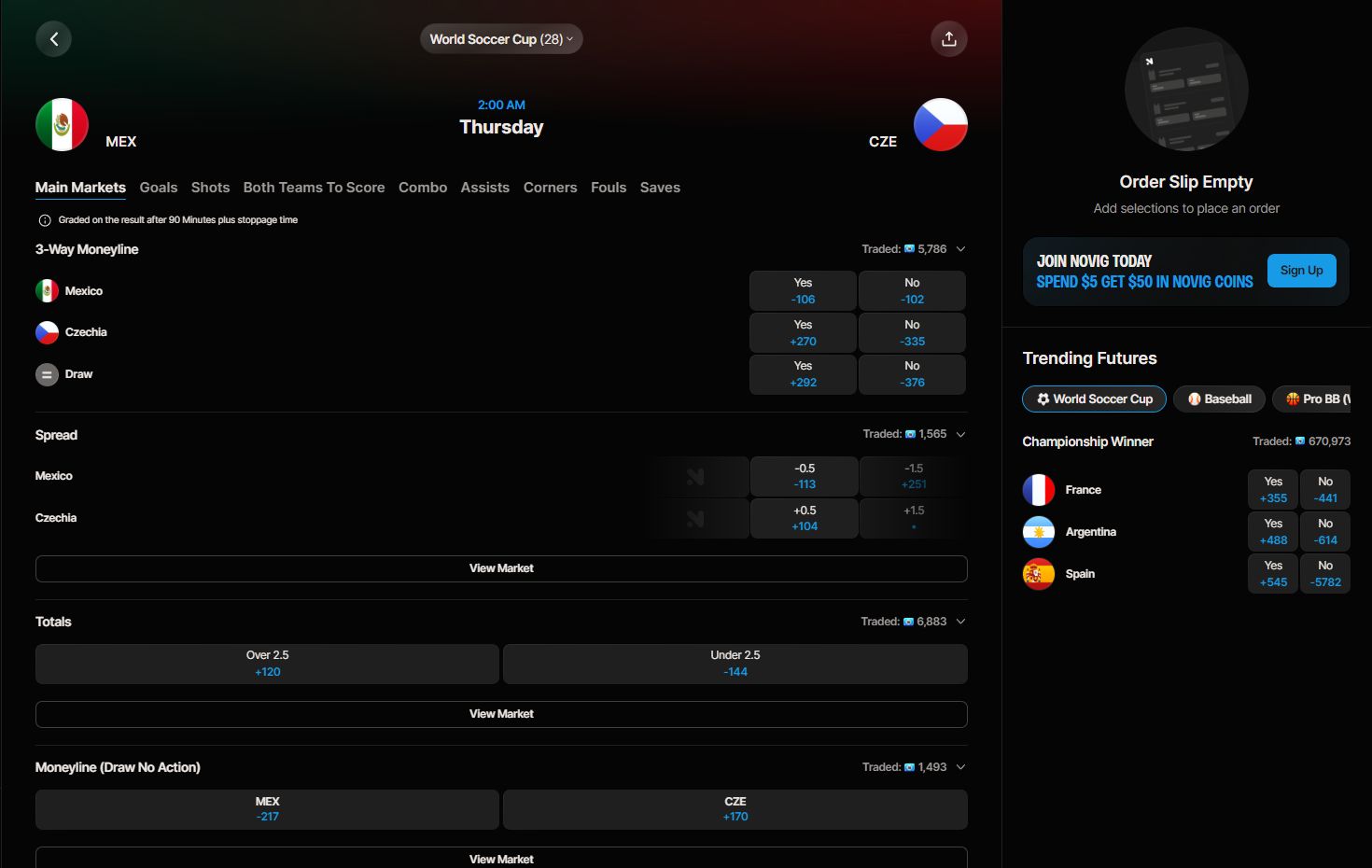Viewport: 1372px width, 868px height.
Task: Click Traded 670,973 futures volume
Action: click(x=1301, y=441)
